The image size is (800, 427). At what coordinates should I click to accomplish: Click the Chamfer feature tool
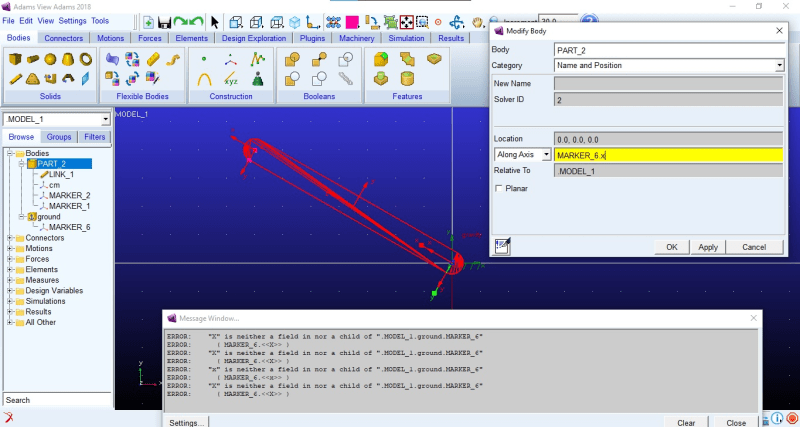(407, 59)
